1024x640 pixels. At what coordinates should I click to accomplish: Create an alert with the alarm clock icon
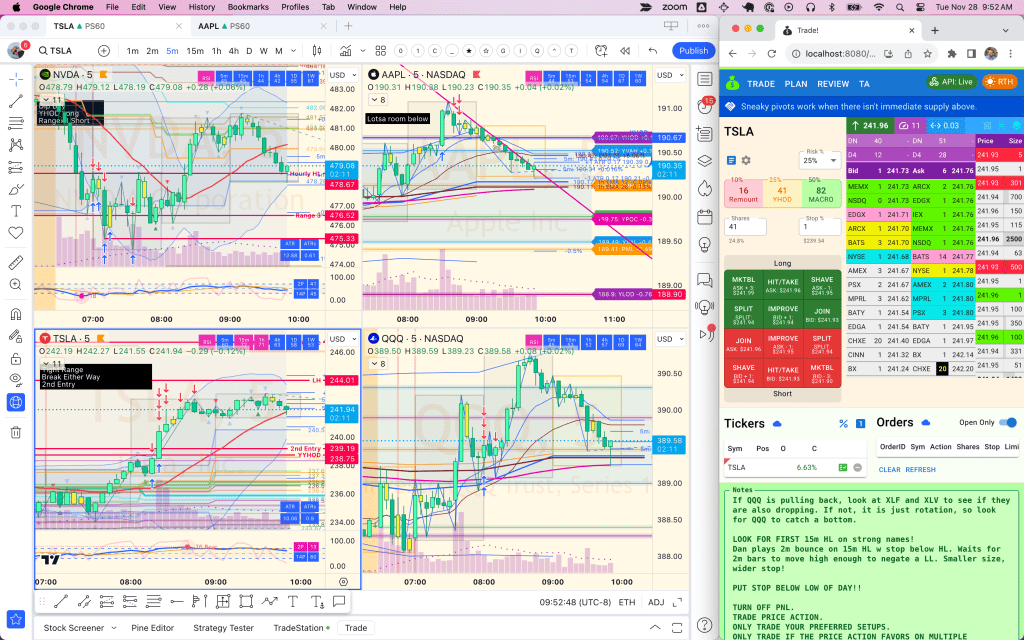pyautogui.click(x=601, y=50)
